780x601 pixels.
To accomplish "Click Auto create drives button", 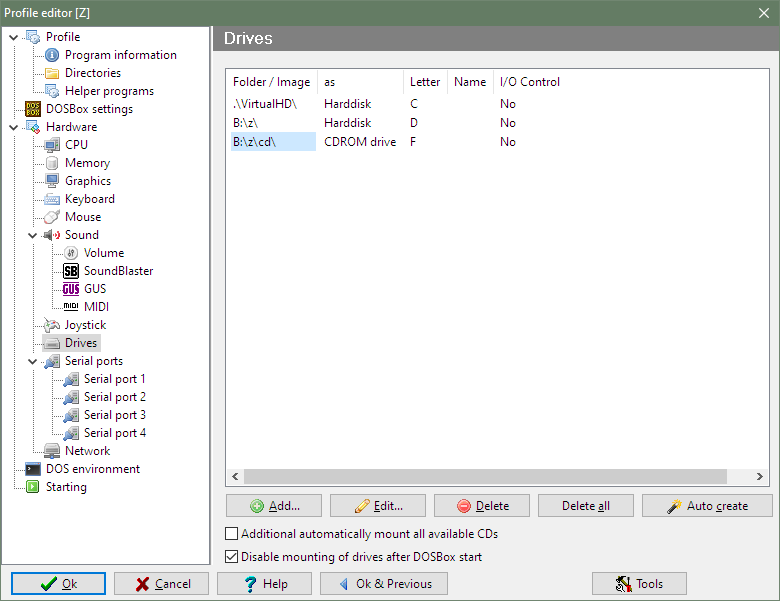I will 707,506.
